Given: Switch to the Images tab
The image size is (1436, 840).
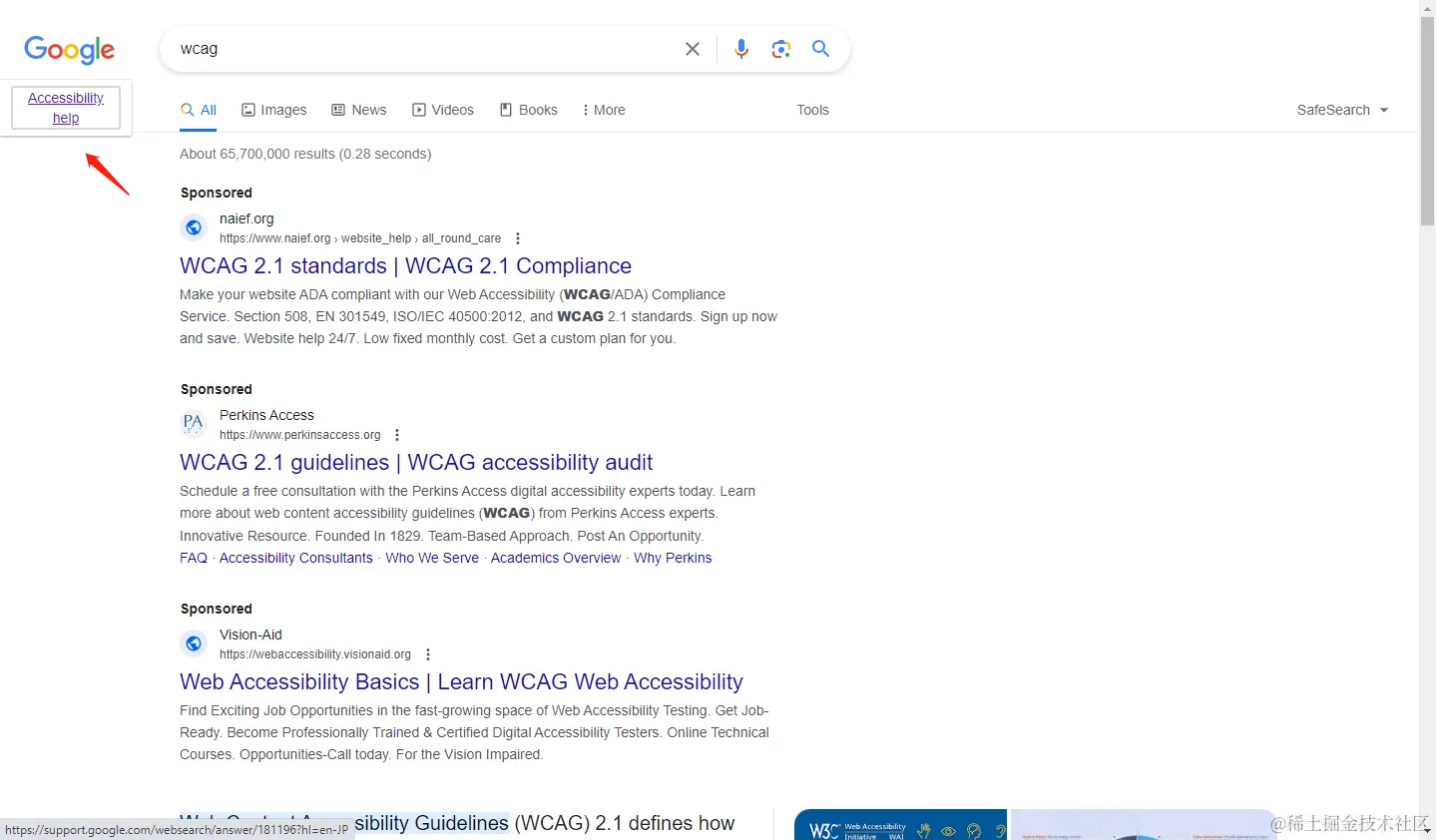Looking at the screenshot, I should 274,110.
